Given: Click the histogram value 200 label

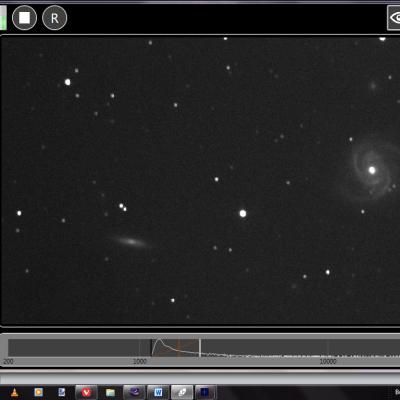Looking at the screenshot, I should click(x=8, y=361).
